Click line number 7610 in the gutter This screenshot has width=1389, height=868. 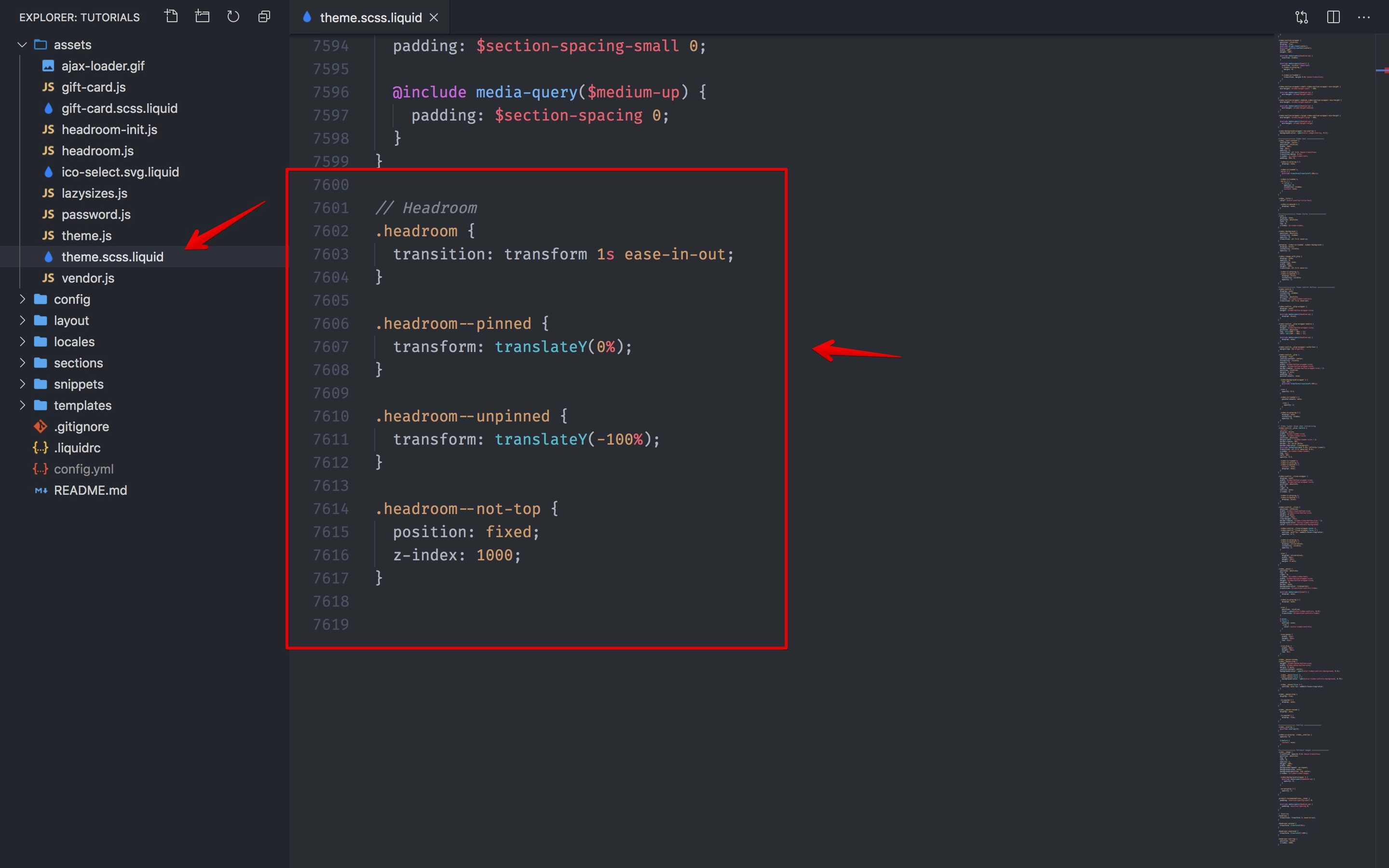coord(330,416)
